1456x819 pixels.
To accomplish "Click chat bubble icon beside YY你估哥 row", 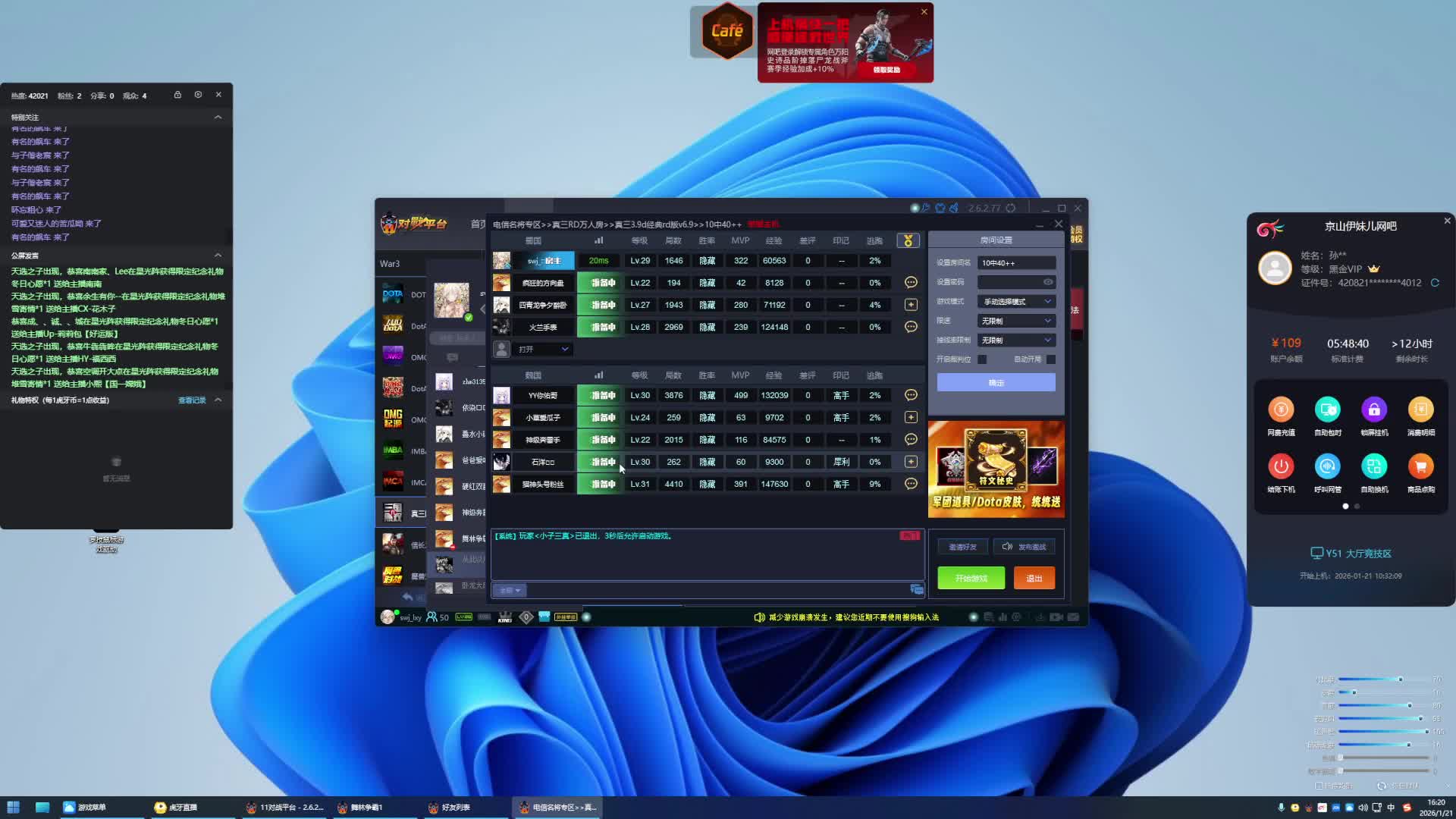I will pos(911,395).
